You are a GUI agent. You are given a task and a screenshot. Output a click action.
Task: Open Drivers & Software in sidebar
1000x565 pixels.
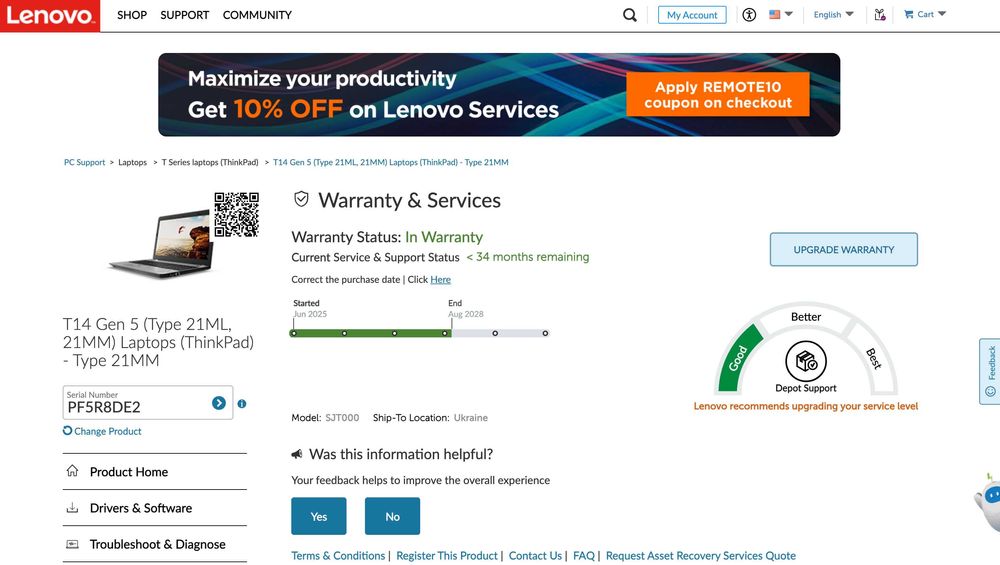(141, 508)
